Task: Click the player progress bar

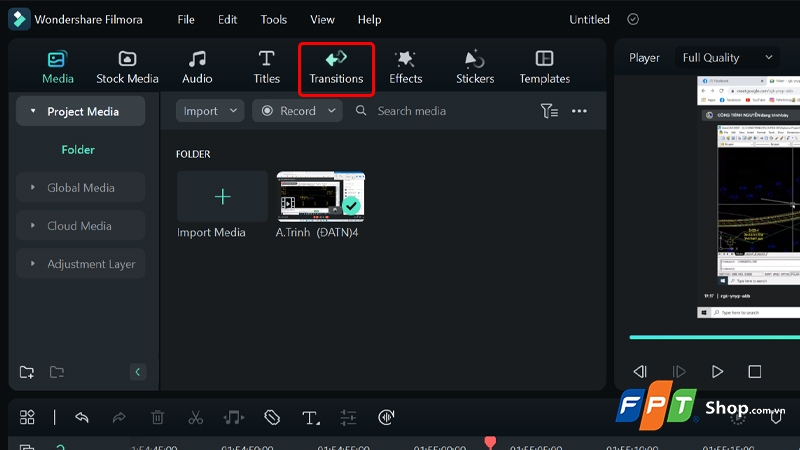Action: pos(714,337)
